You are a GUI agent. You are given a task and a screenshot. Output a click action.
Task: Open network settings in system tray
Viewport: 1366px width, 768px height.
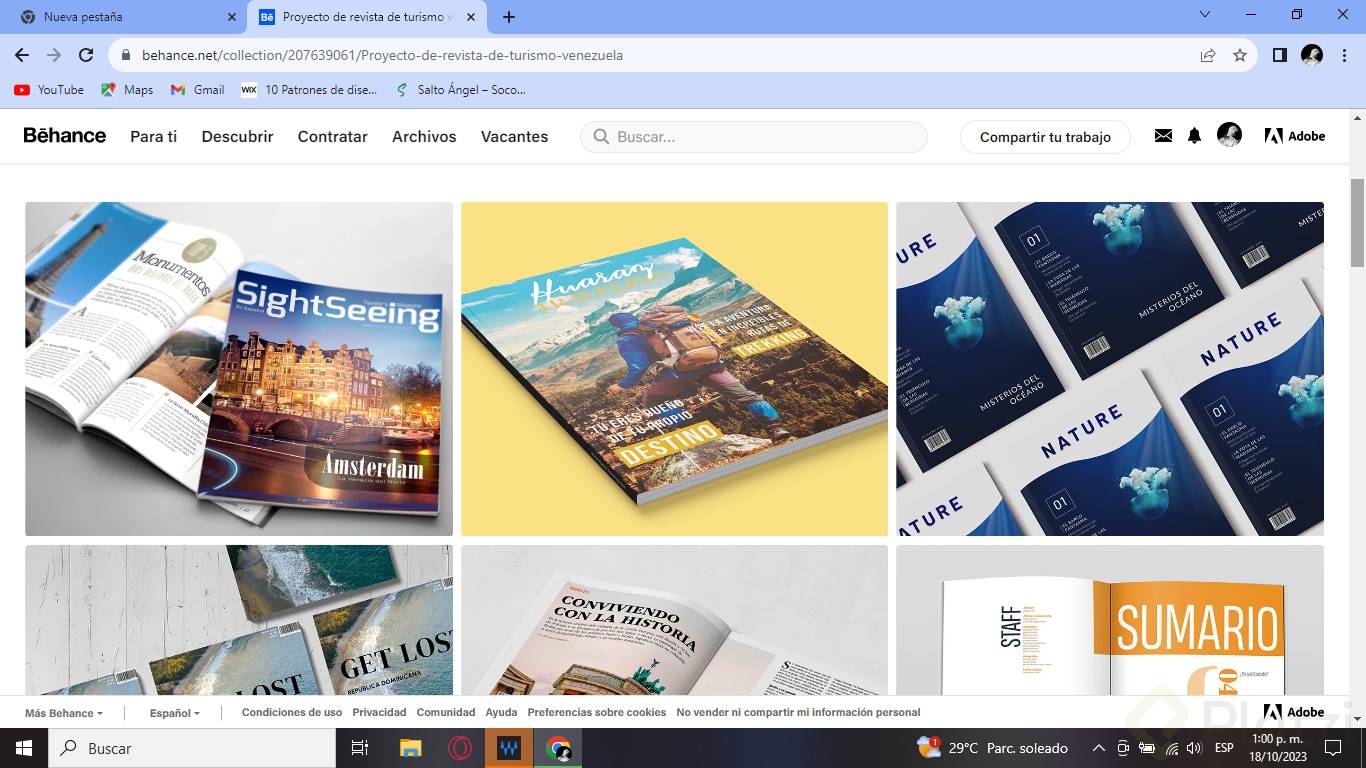point(1171,748)
